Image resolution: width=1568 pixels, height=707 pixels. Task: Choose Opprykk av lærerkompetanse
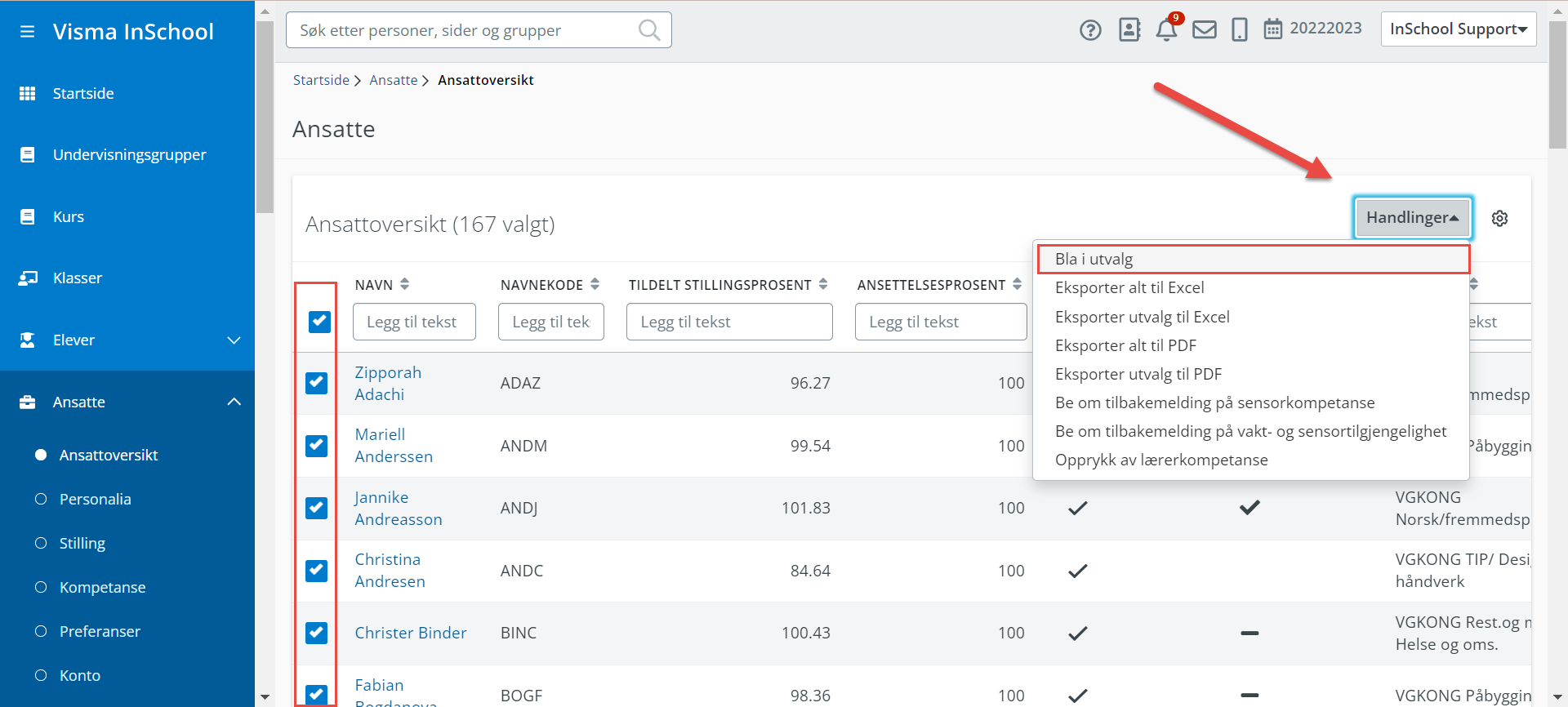tap(1161, 460)
